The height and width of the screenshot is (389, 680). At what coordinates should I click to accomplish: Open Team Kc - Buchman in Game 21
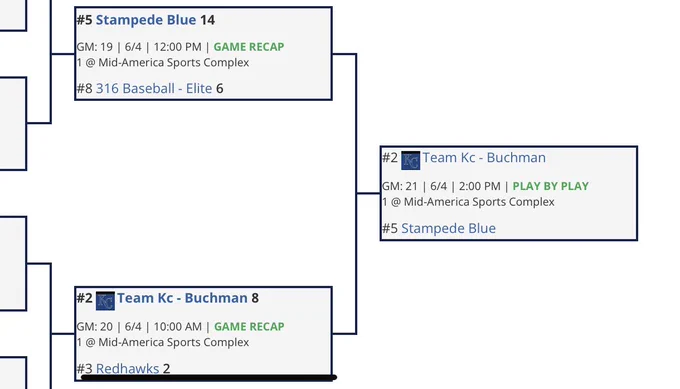pos(484,158)
